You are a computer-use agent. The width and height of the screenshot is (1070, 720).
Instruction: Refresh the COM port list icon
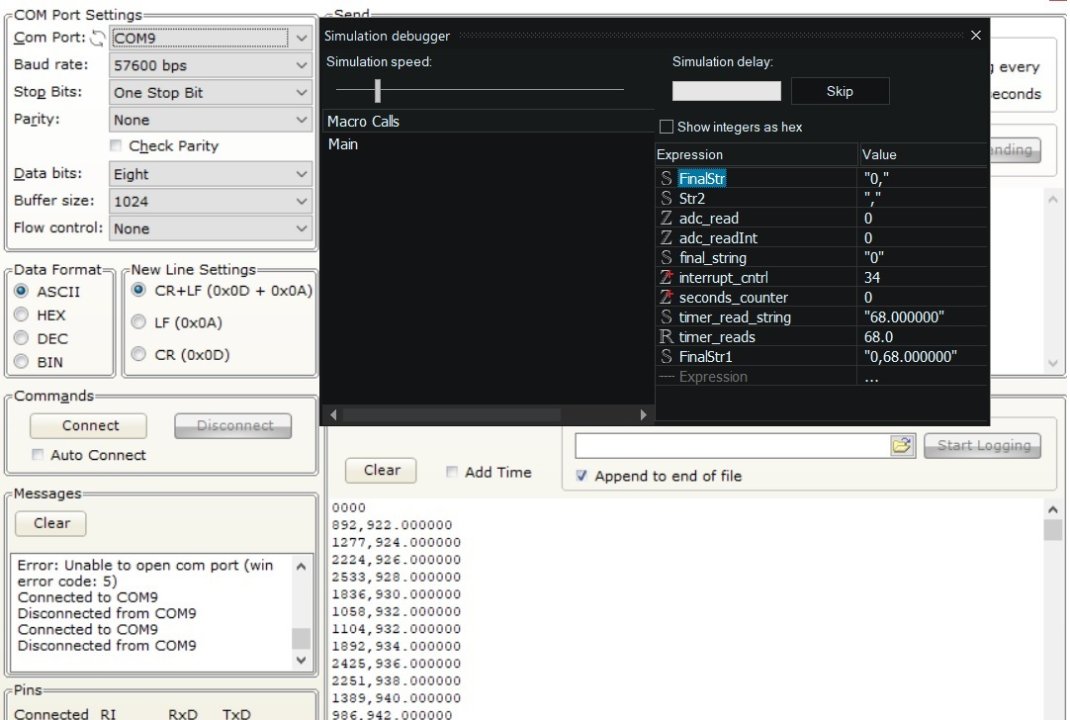(98, 38)
